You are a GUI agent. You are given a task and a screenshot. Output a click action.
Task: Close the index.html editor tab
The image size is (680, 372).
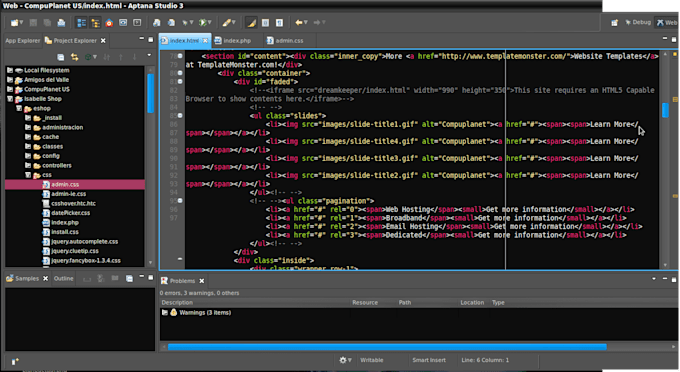point(205,41)
